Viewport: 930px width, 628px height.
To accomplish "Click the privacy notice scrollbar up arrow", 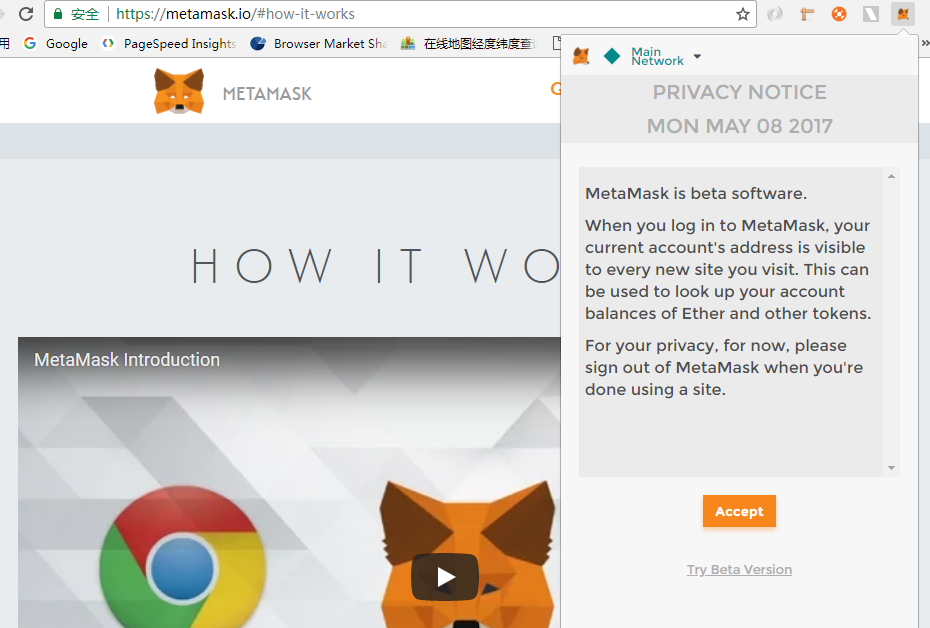I will (891, 177).
